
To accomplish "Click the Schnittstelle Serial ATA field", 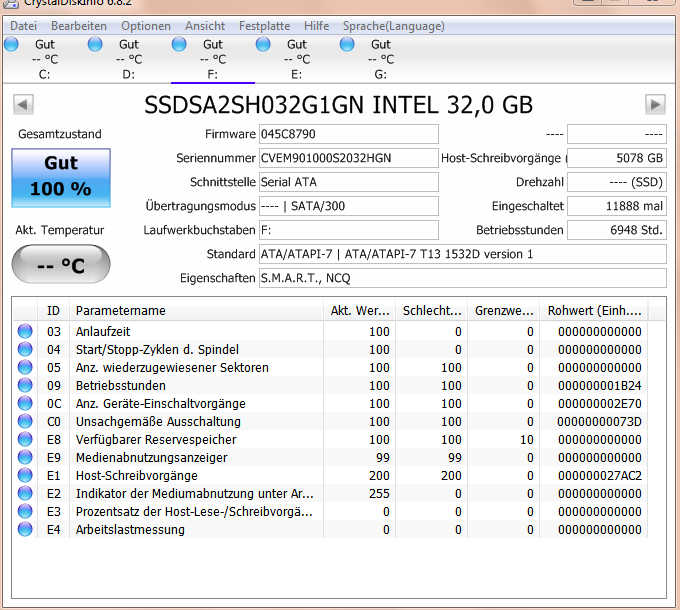I will (x=349, y=182).
